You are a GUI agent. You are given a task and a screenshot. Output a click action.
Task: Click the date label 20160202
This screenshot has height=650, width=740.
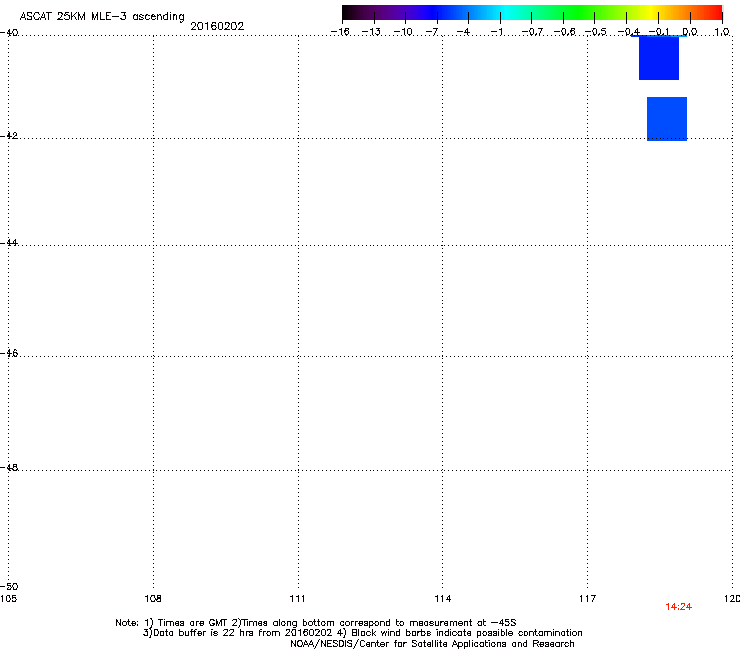217,26
